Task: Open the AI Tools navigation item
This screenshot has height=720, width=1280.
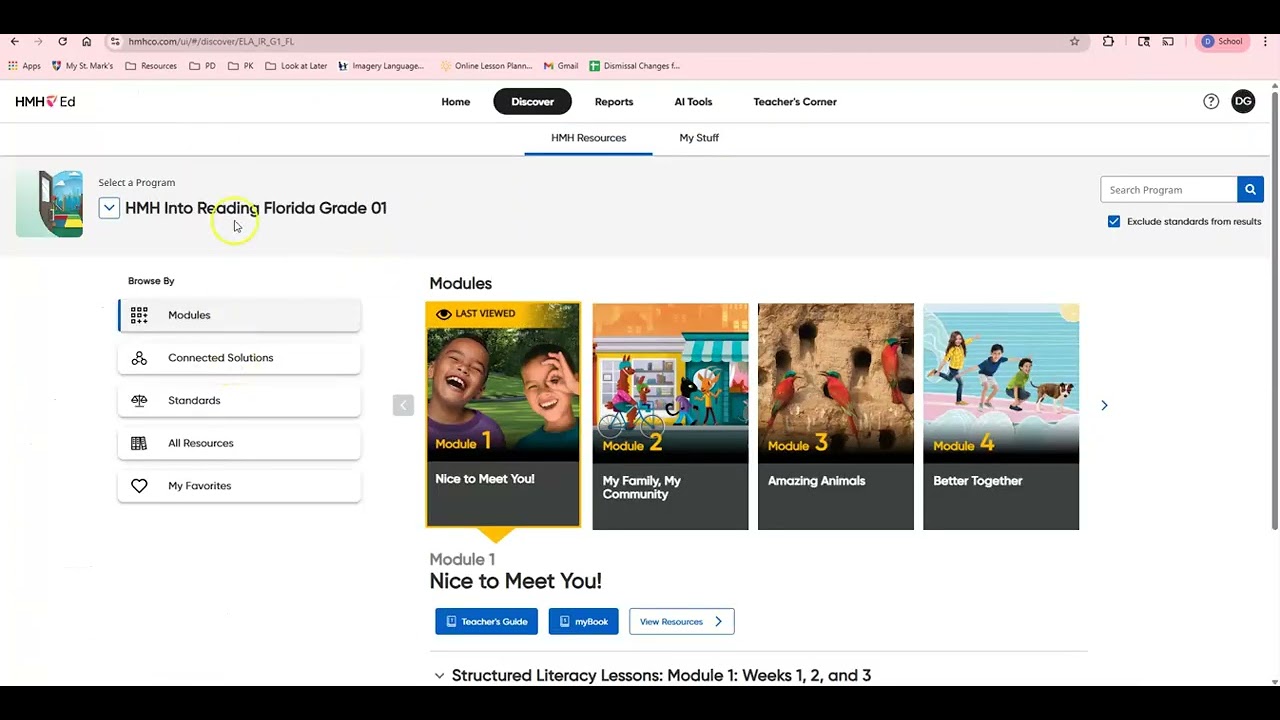Action: coord(693,101)
